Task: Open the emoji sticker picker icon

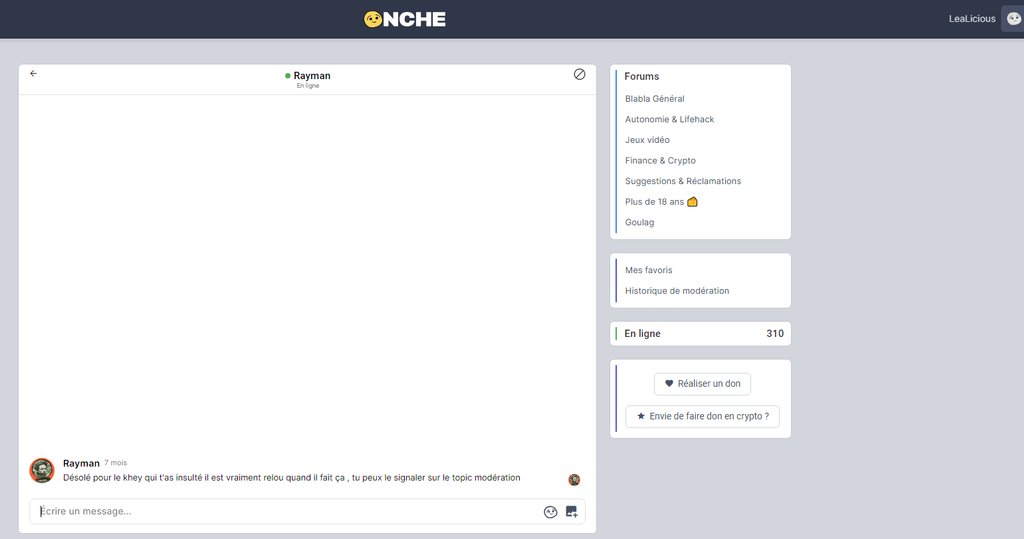Action: pos(551,512)
